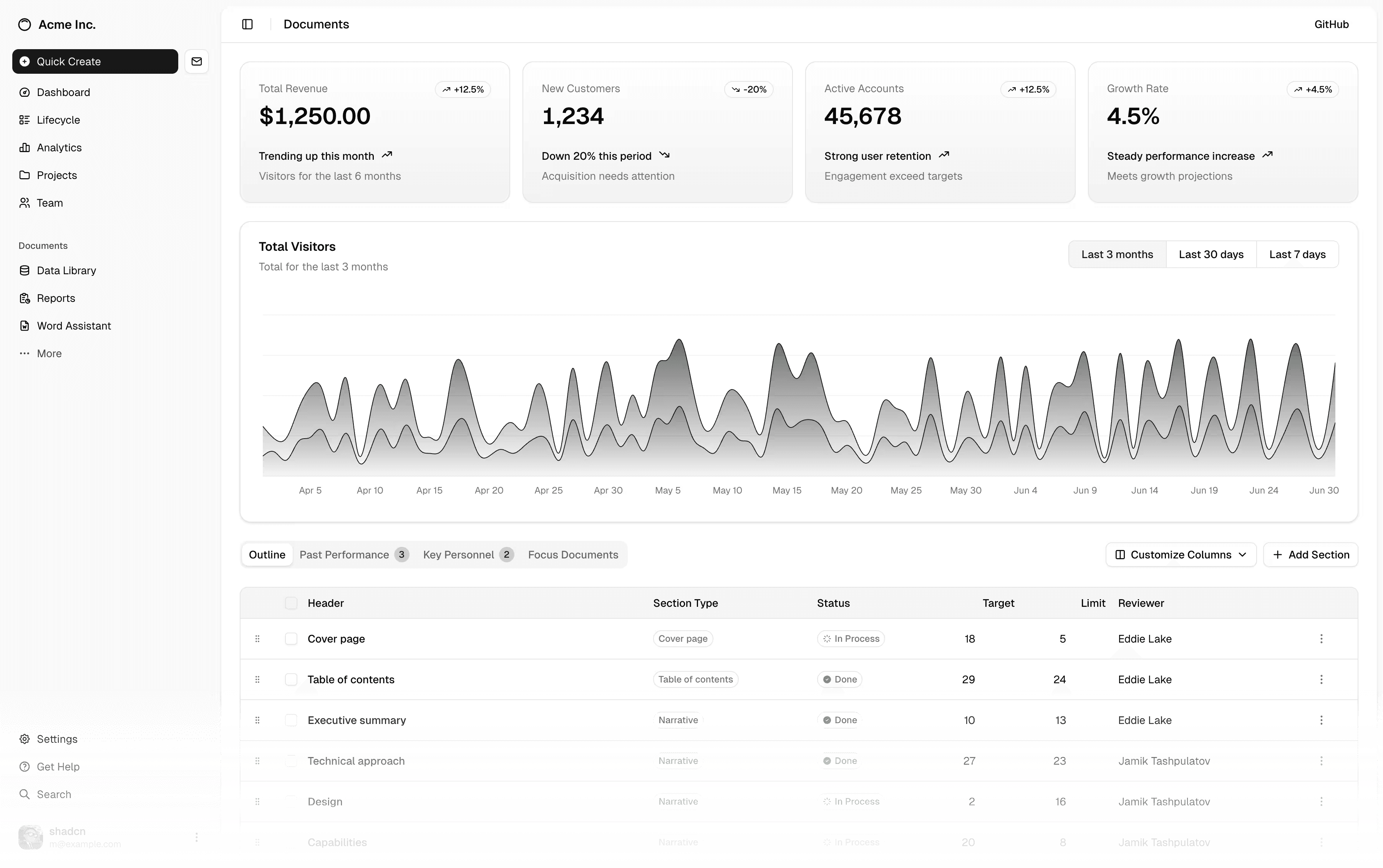Click the Word Assistant document icon

[x=24, y=326]
